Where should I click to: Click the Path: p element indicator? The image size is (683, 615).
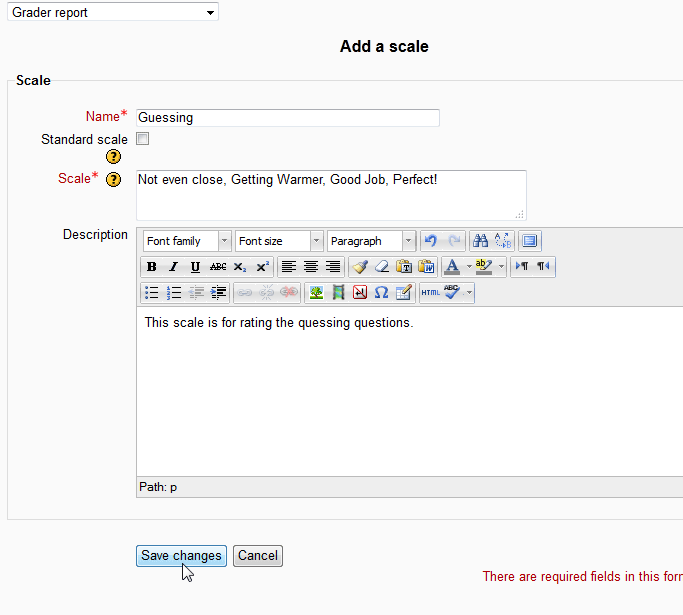(x=173, y=487)
